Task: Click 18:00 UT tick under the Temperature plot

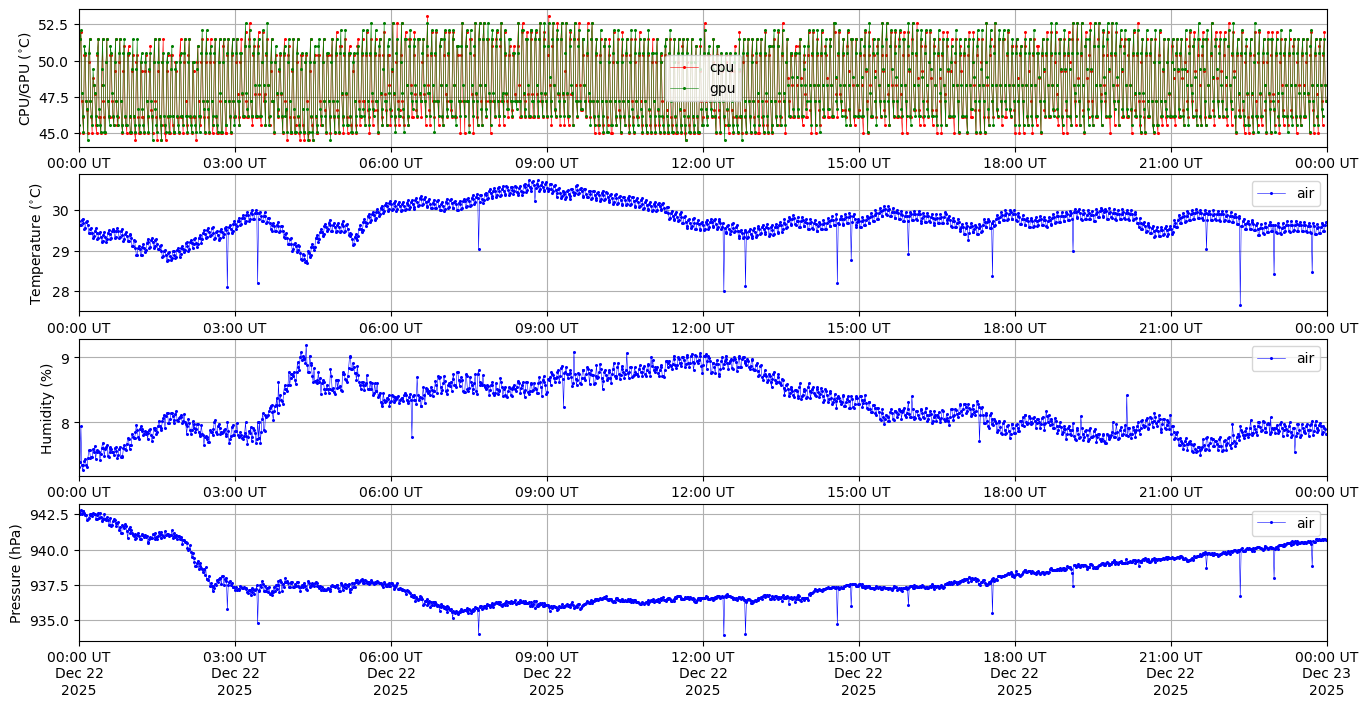Action: (1015, 326)
